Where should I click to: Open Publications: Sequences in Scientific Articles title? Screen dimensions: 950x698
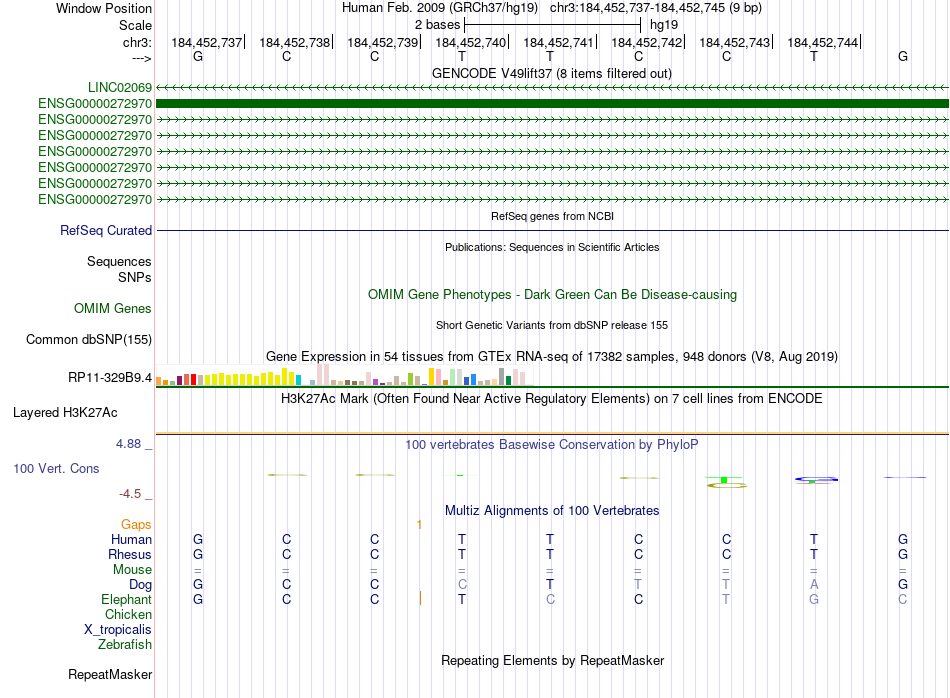(552, 247)
